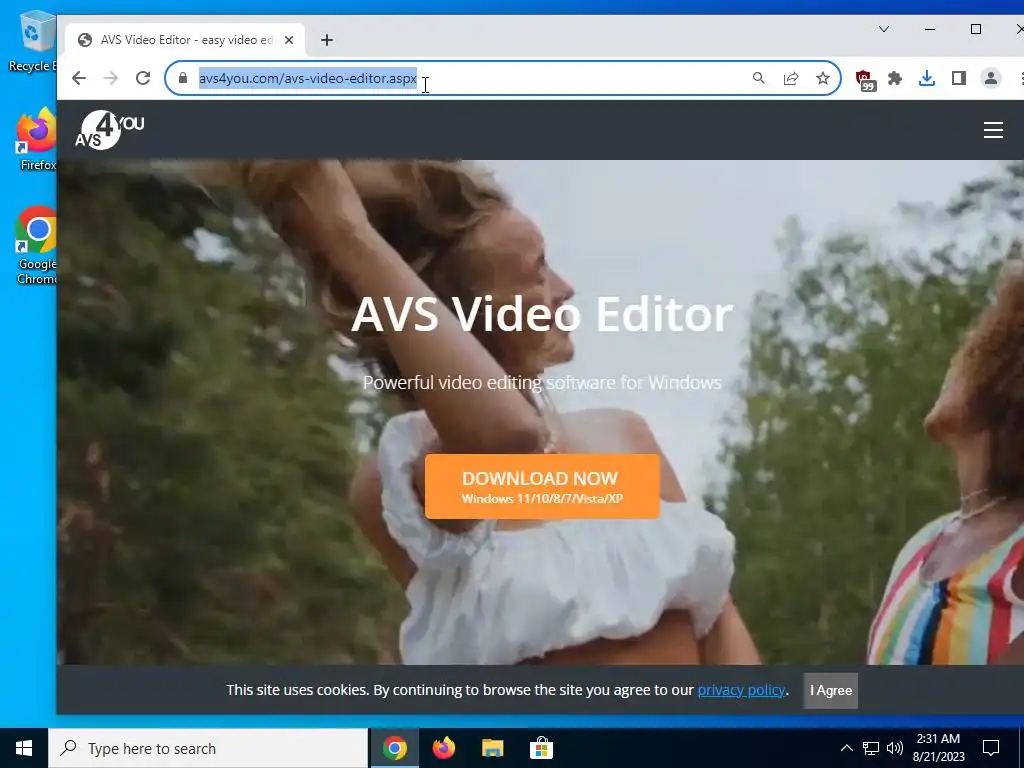Image resolution: width=1024 pixels, height=768 pixels.
Task: Click the AVS4YOU site logo
Action: (x=109, y=130)
